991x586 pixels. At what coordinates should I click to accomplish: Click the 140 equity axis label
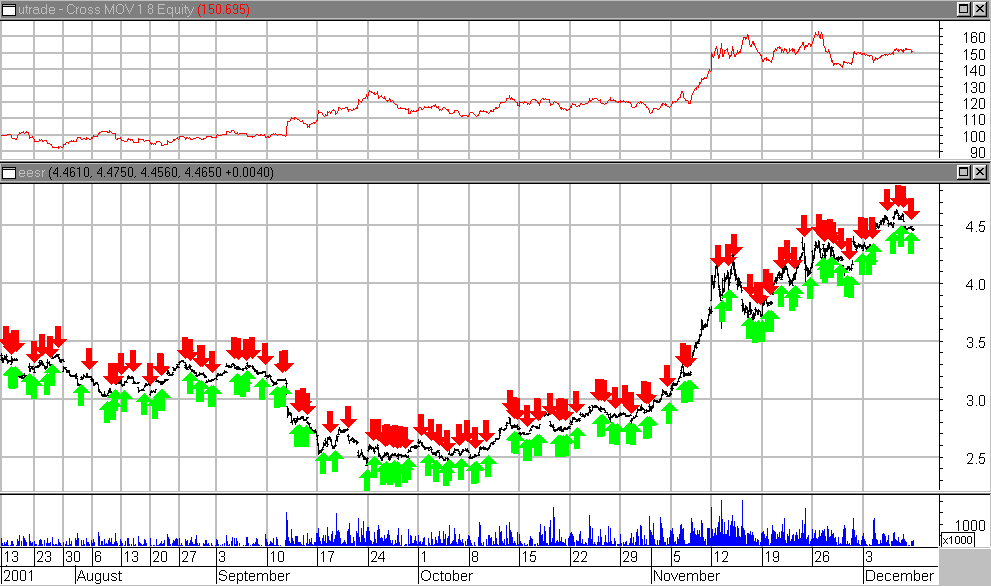[974, 71]
